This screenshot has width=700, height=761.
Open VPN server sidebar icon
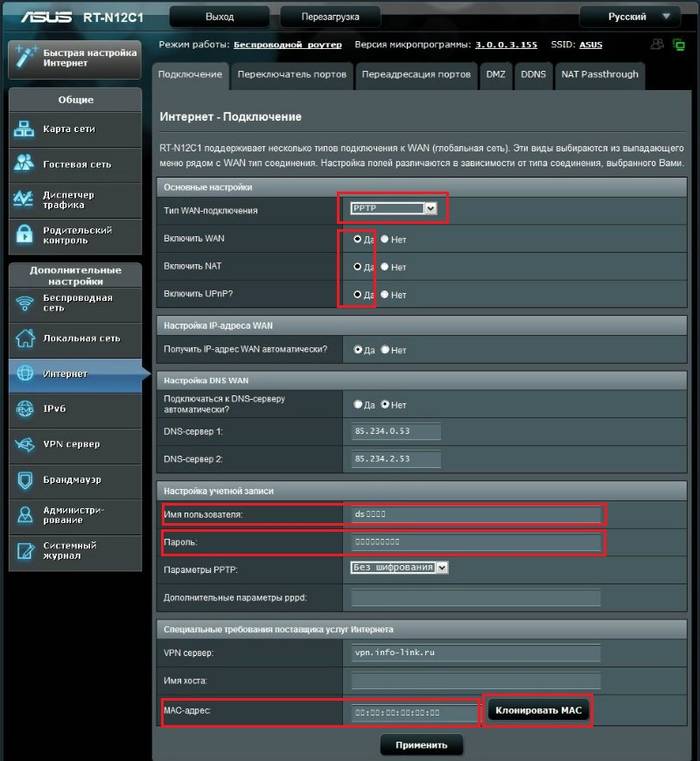tap(25, 444)
